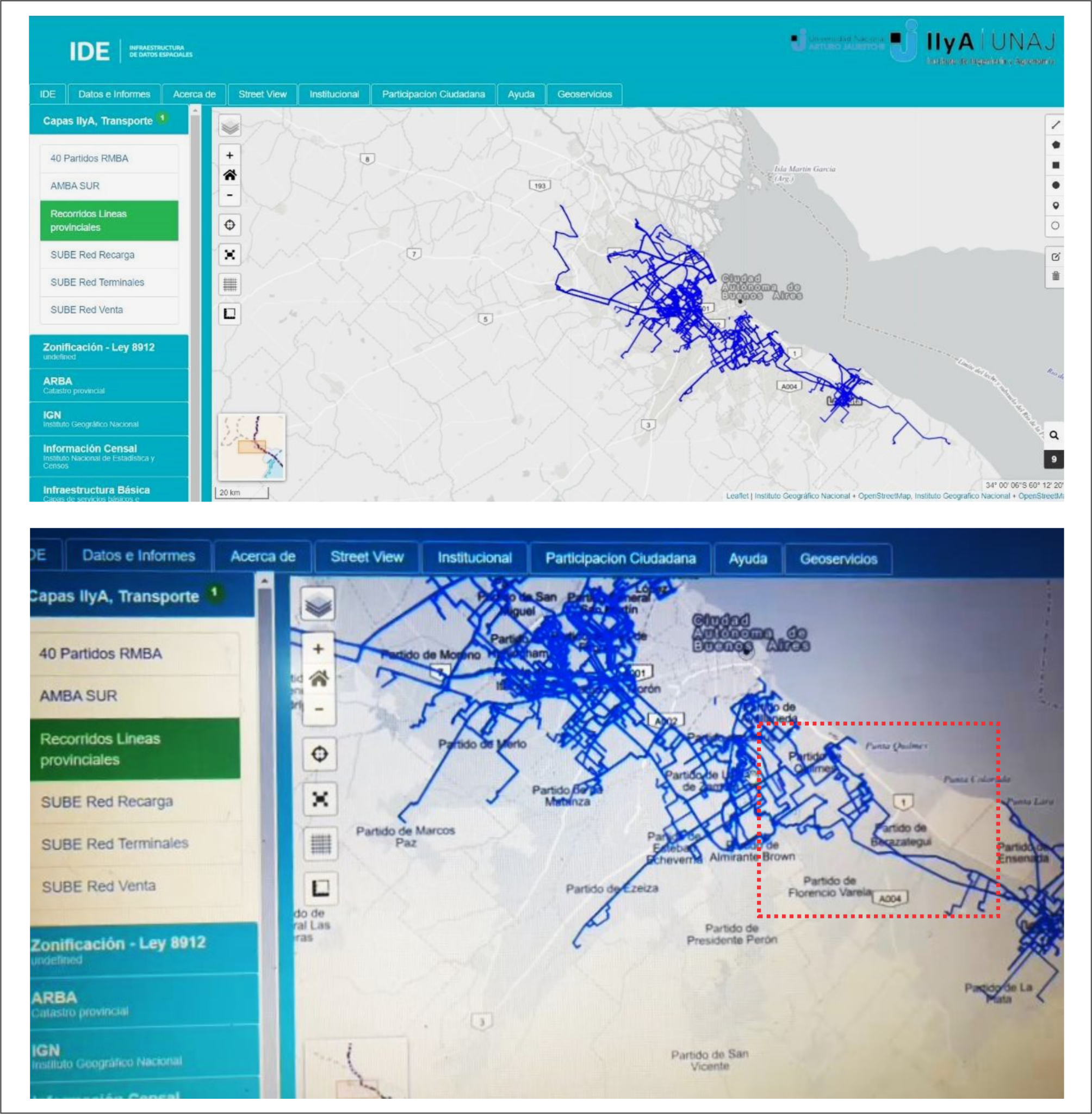Zoom out with minus button in the lower photo
1092x1114 pixels.
(319, 710)
